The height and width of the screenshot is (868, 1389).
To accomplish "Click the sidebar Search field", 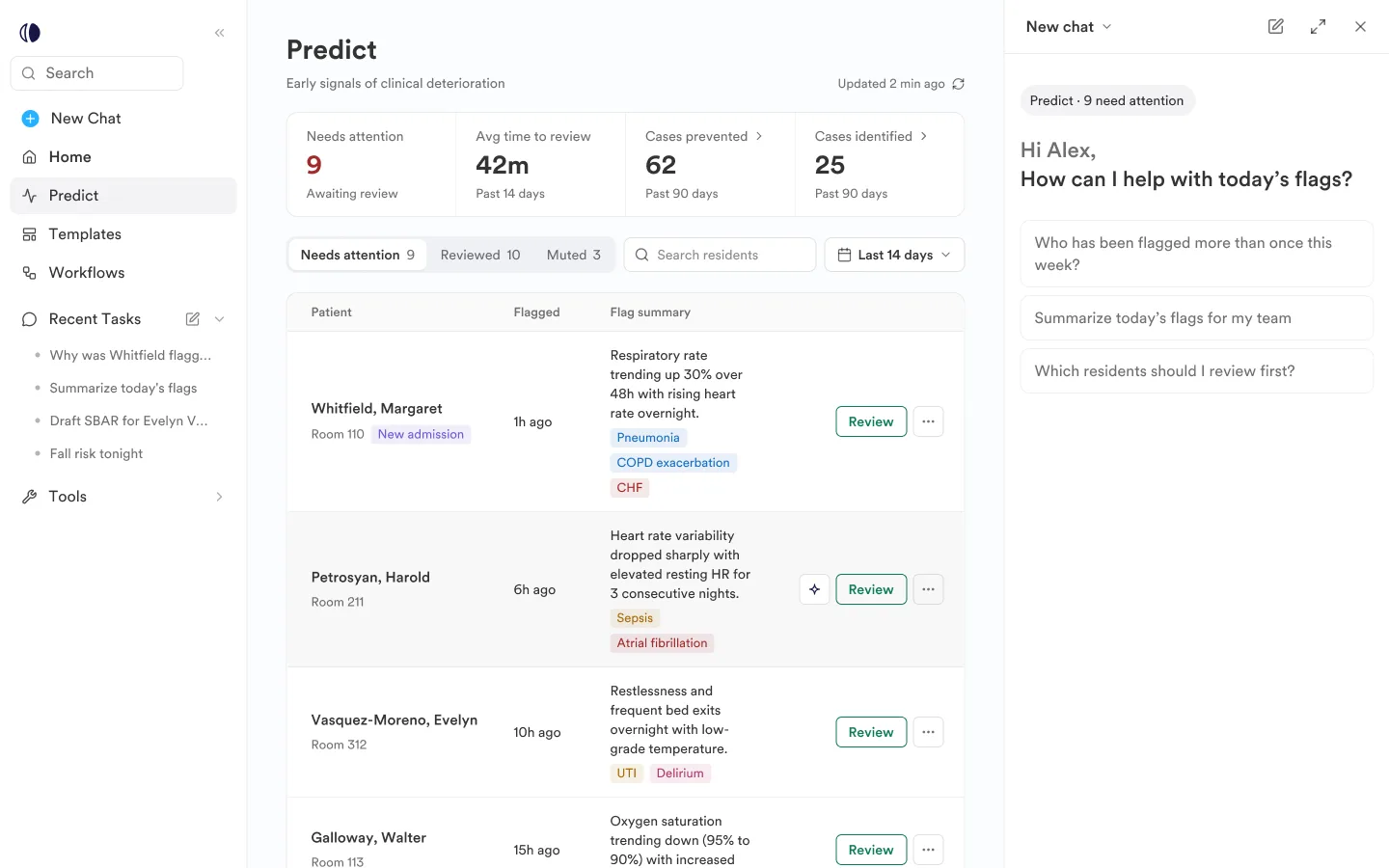I will pos(96,73).
